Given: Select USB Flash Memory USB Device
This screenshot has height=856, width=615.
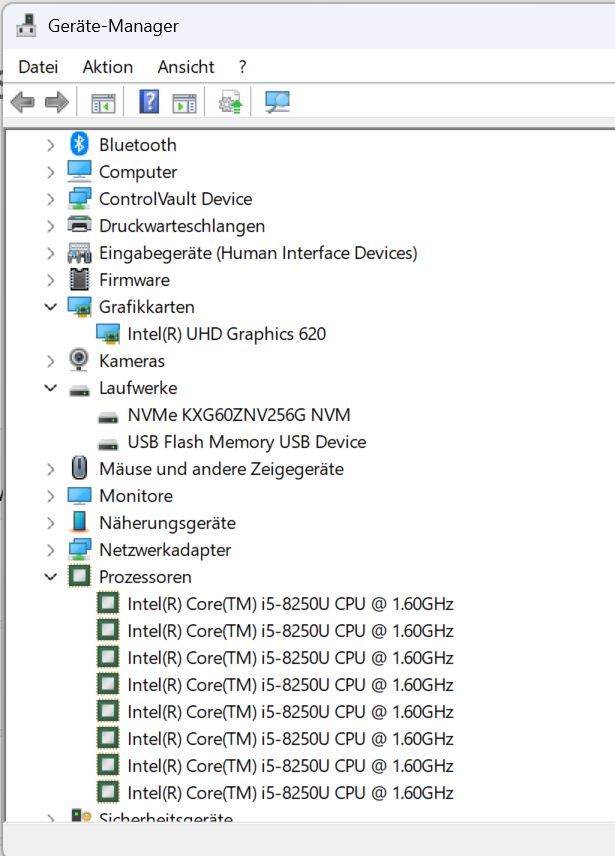Looking at the screenshot, I should pos(246,442).
